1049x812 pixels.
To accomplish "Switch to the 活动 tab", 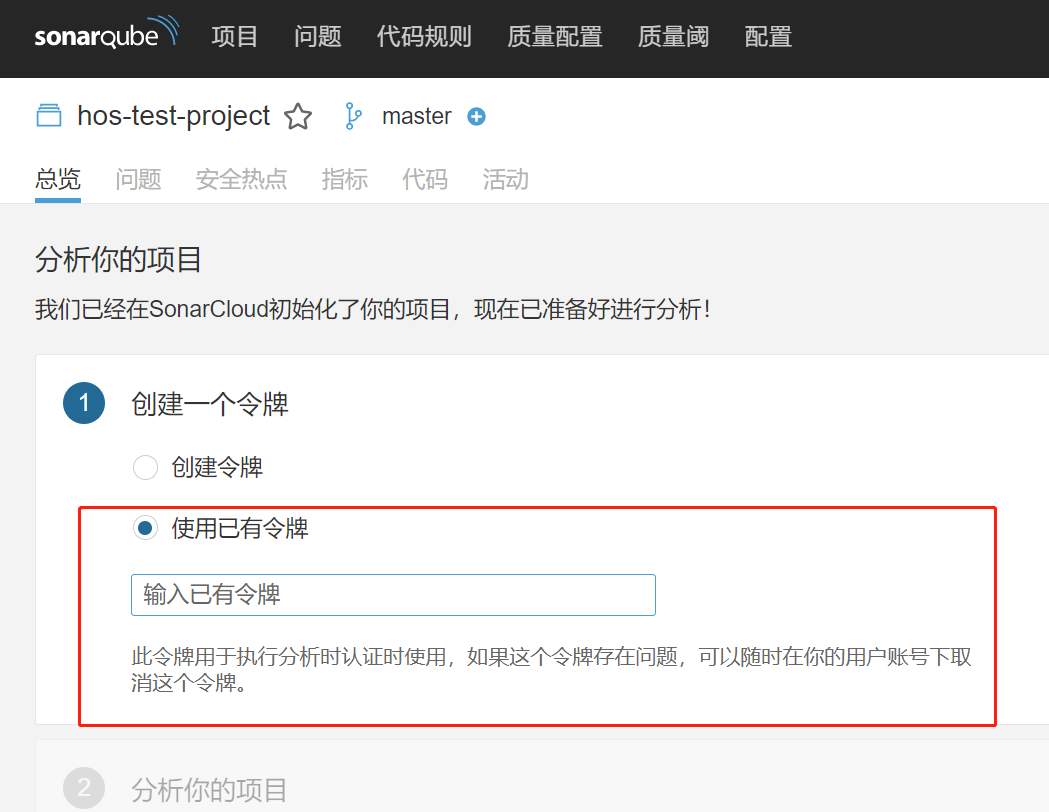I will click(x=505, y=179).
